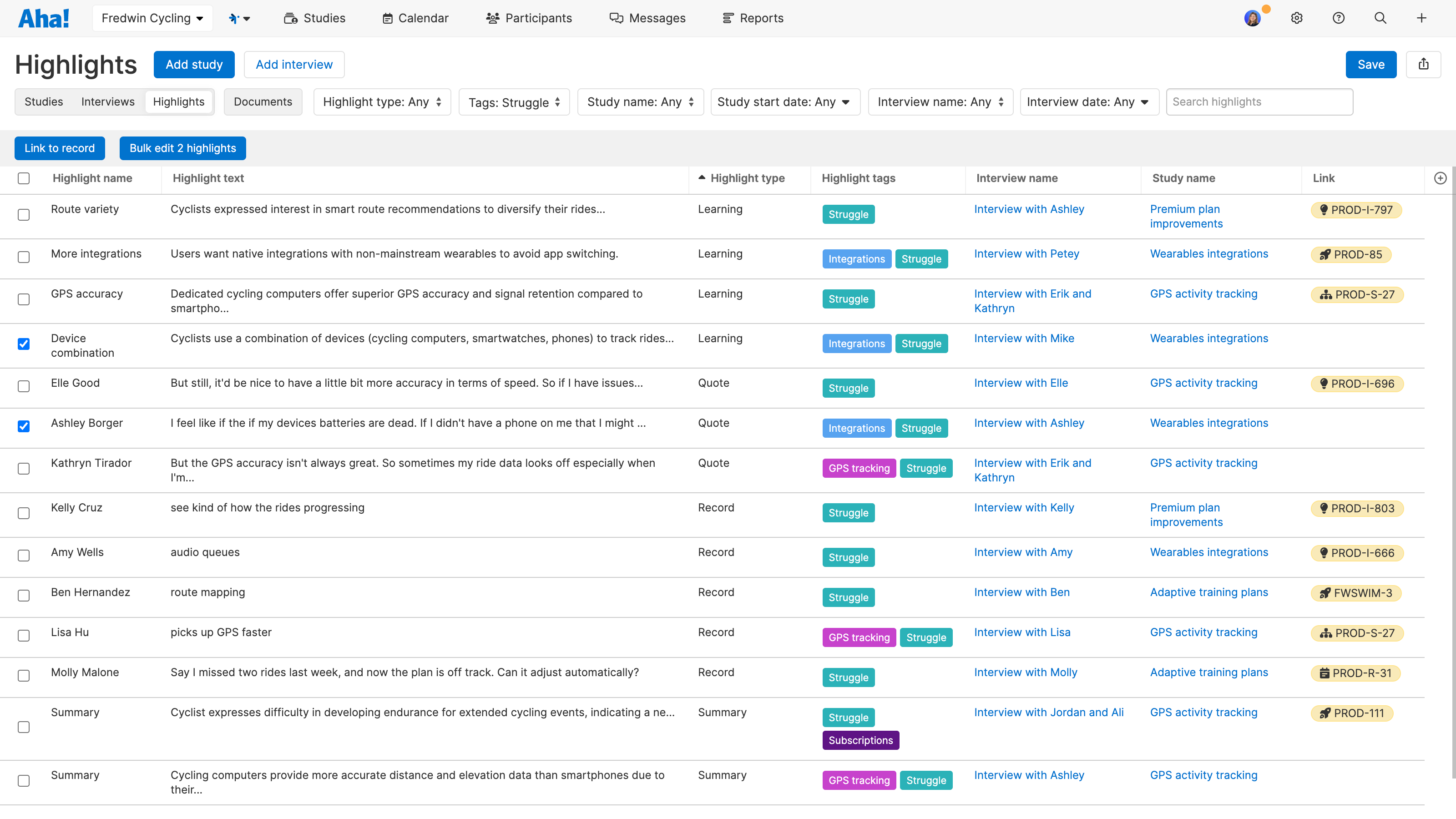Open the Fredwin Cycling workspace dropdown

point(152,18)
